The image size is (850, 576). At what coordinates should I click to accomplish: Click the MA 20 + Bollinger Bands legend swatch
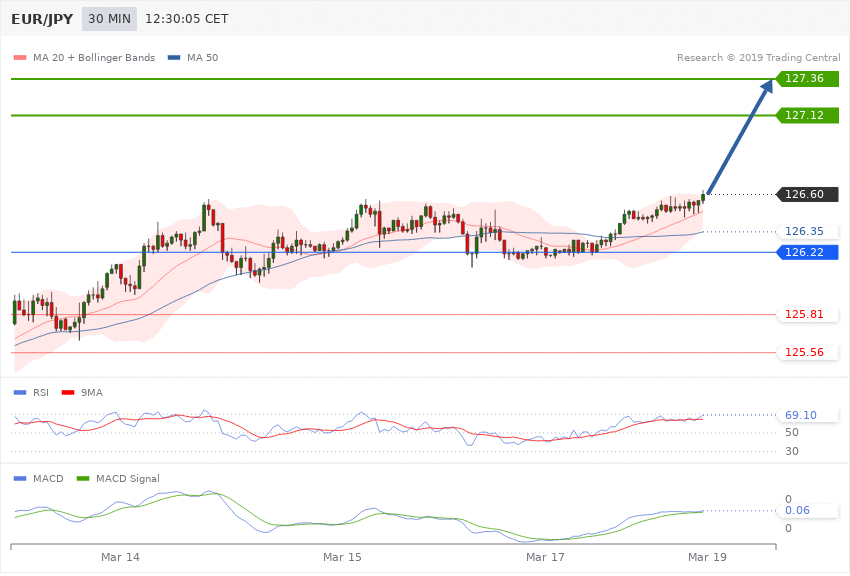[20, 57]
